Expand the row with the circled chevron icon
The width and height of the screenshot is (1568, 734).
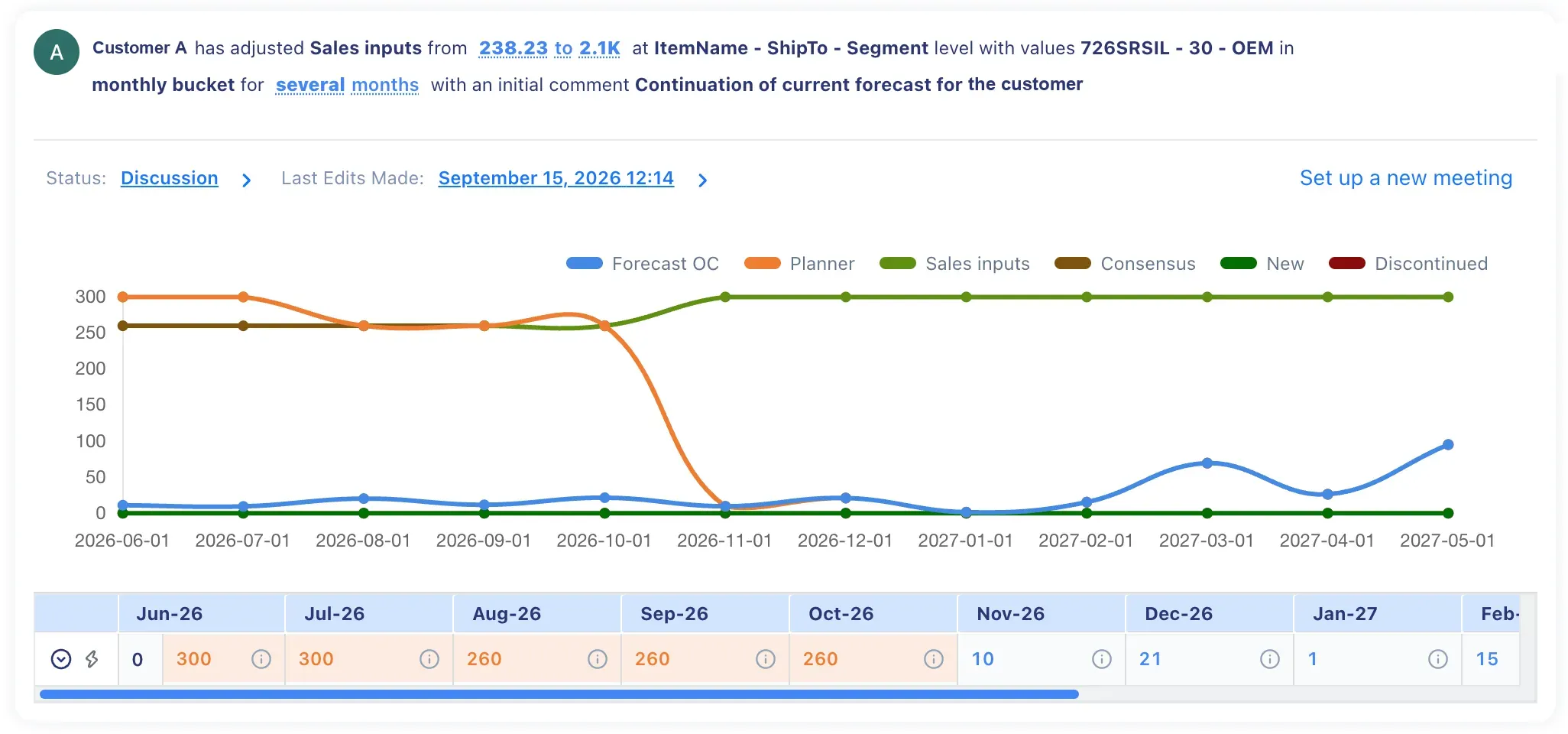[61, 659]
